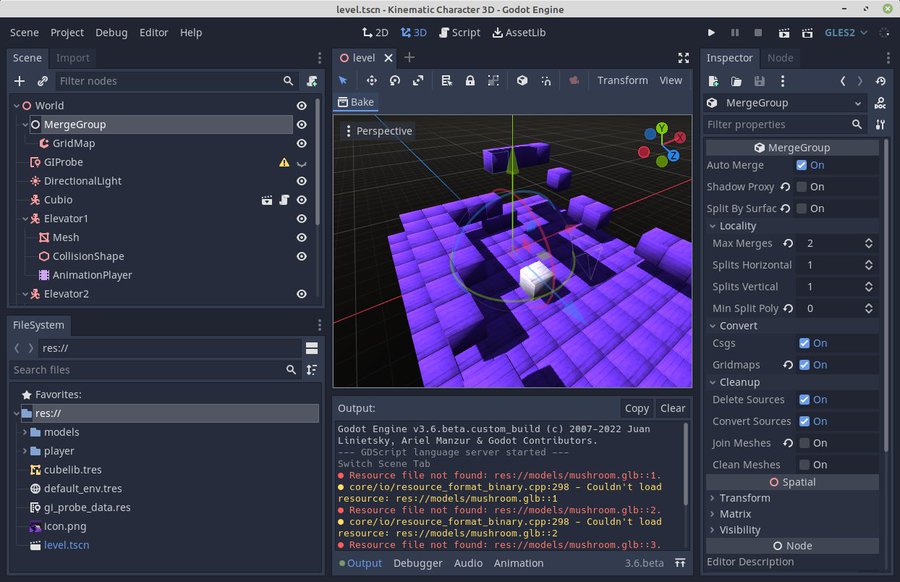Collapse the Elevator1 node children
Image resolution: width=900 pixels, height=582 pixels.
(25, 219)
